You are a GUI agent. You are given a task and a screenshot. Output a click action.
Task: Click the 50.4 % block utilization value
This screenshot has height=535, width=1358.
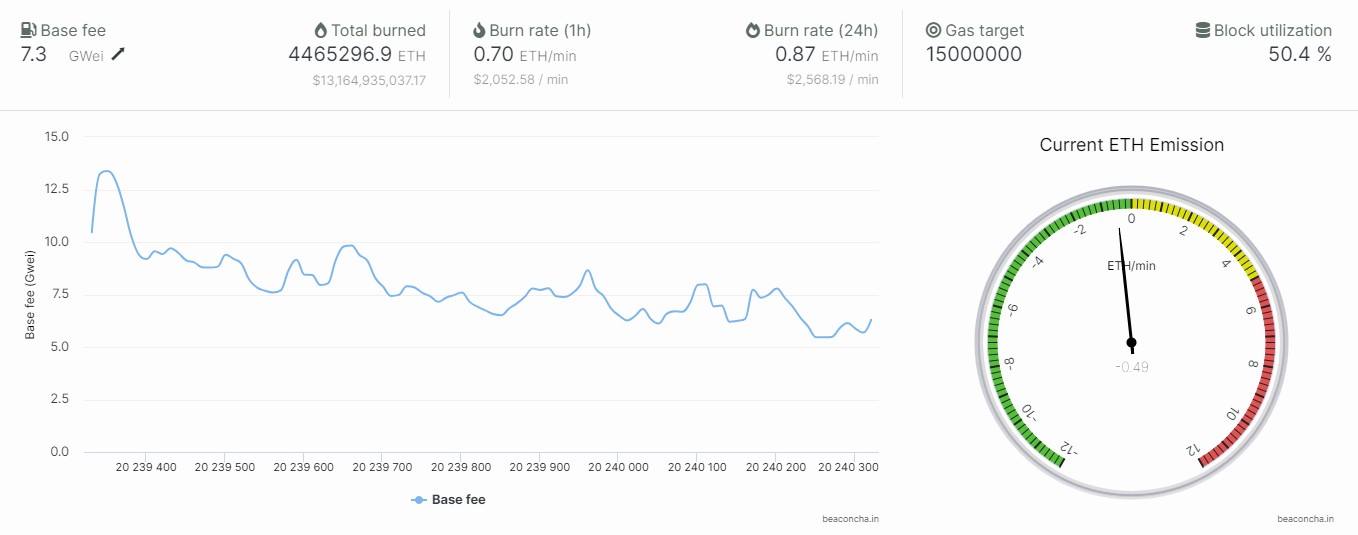click(x=1299, y=55)
